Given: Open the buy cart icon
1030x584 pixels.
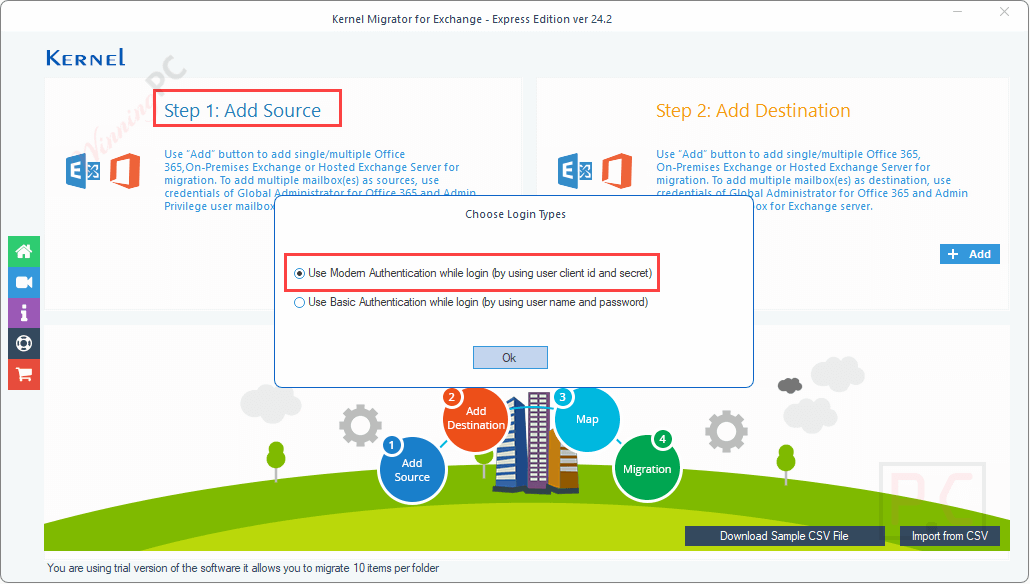Looking at the screenshot, I should pyautogui.click(x=24, y=374).
